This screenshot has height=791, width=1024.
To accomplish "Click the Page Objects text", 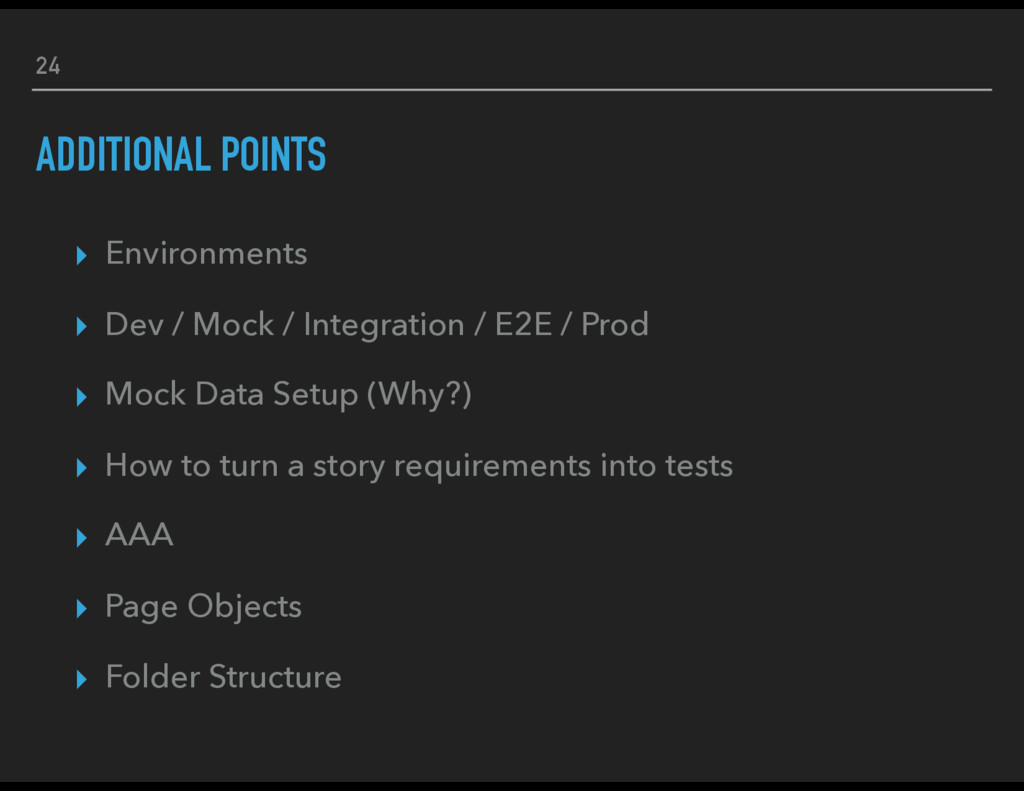I will pyautogui.click(x=203, y=607).
